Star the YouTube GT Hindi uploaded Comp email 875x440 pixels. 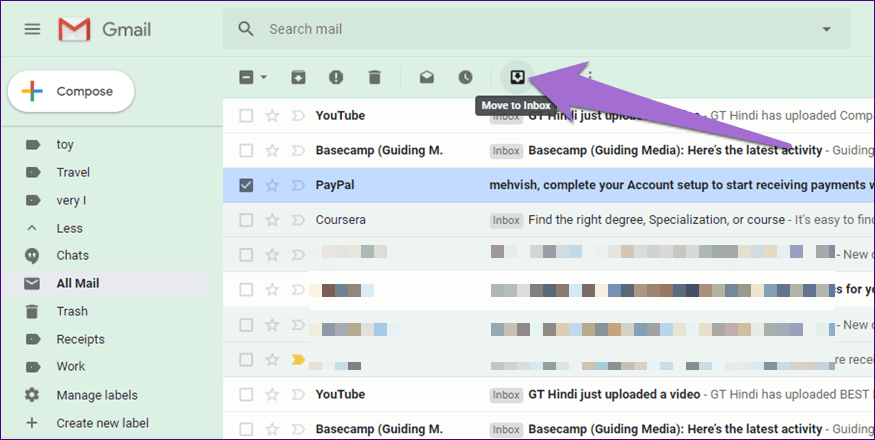click(272, 116)
